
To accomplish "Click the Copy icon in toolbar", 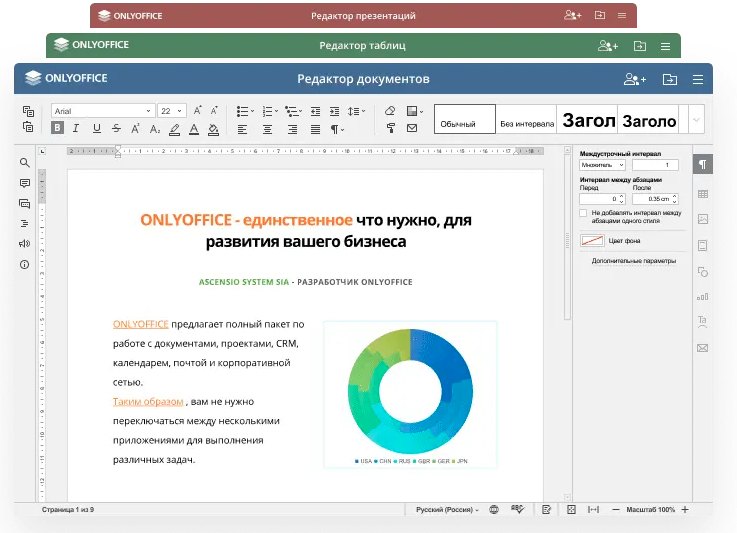I will click(x=28, y=111).
